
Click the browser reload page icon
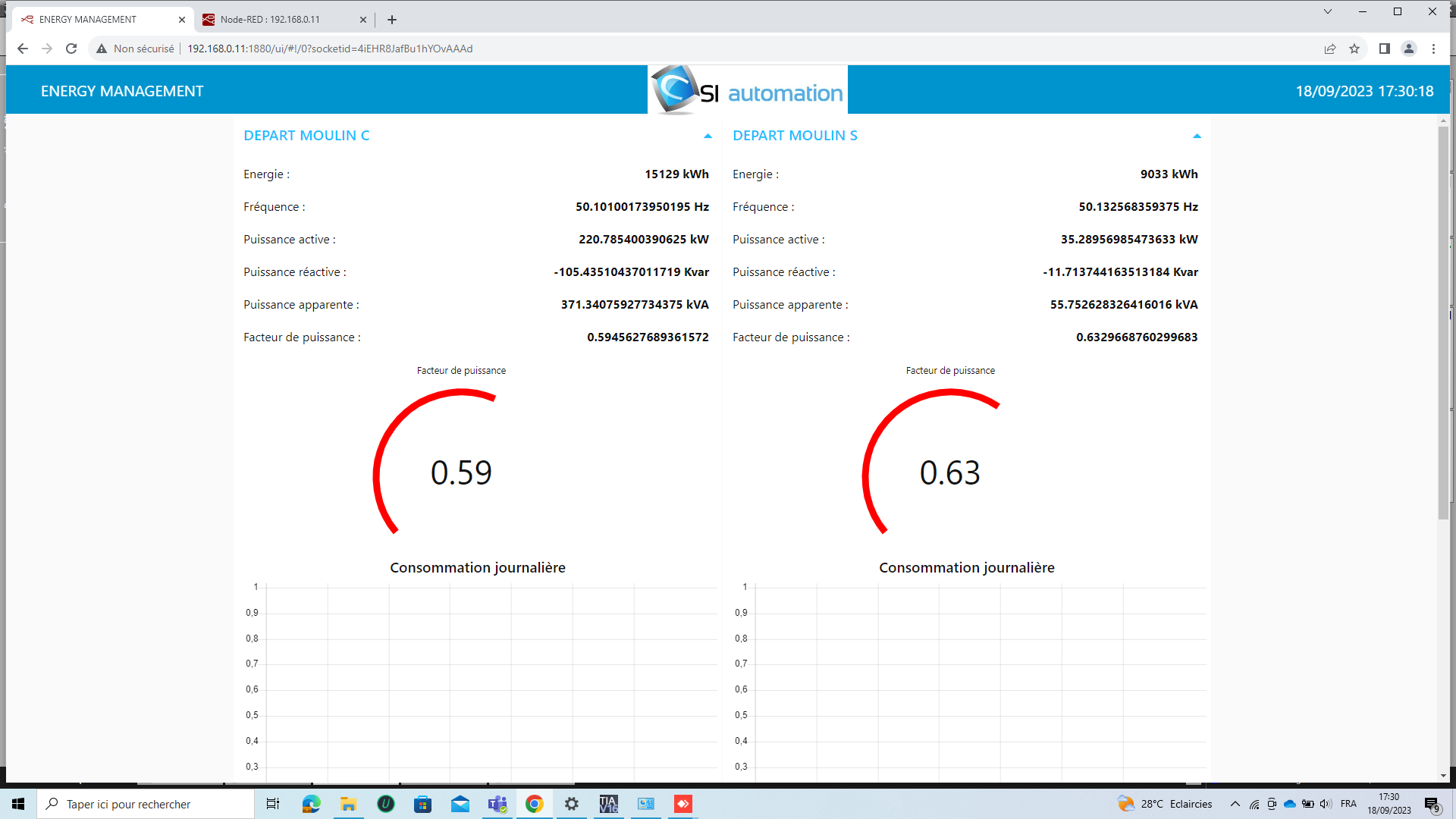click(x=71, y=49)
